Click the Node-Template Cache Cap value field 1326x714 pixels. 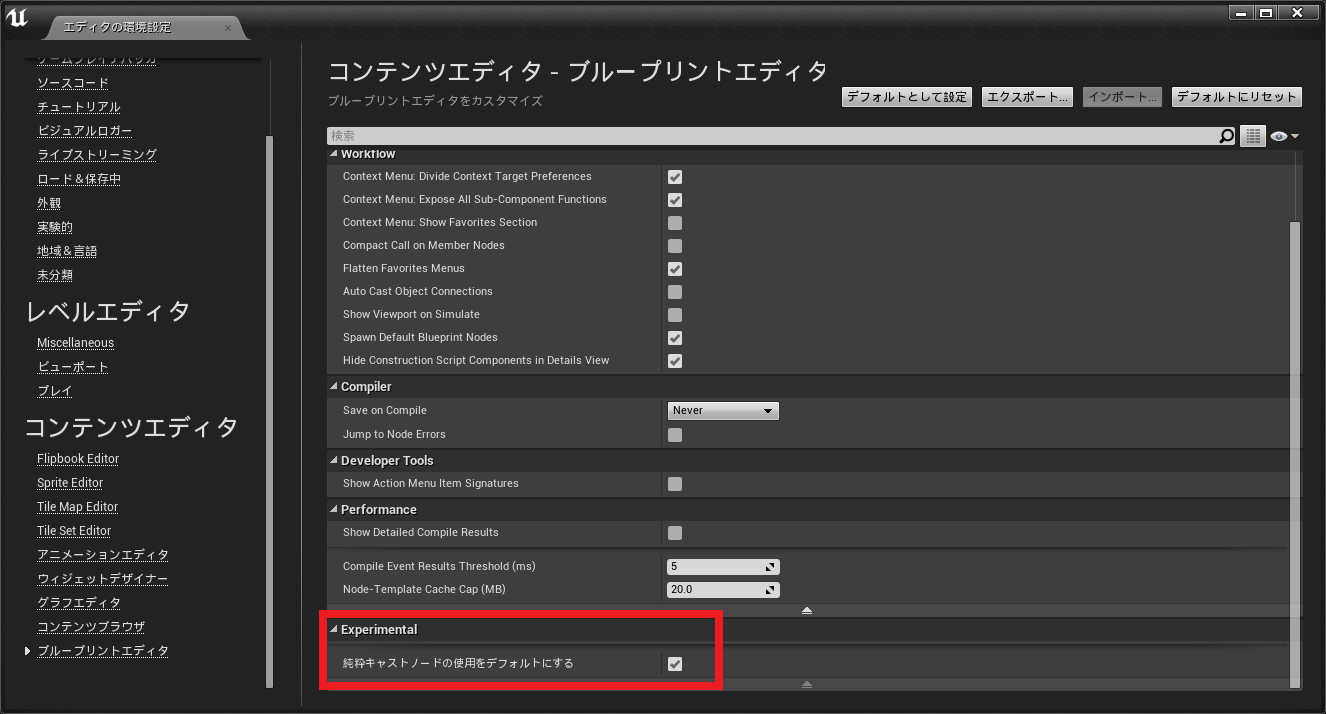tap(723, 589)
